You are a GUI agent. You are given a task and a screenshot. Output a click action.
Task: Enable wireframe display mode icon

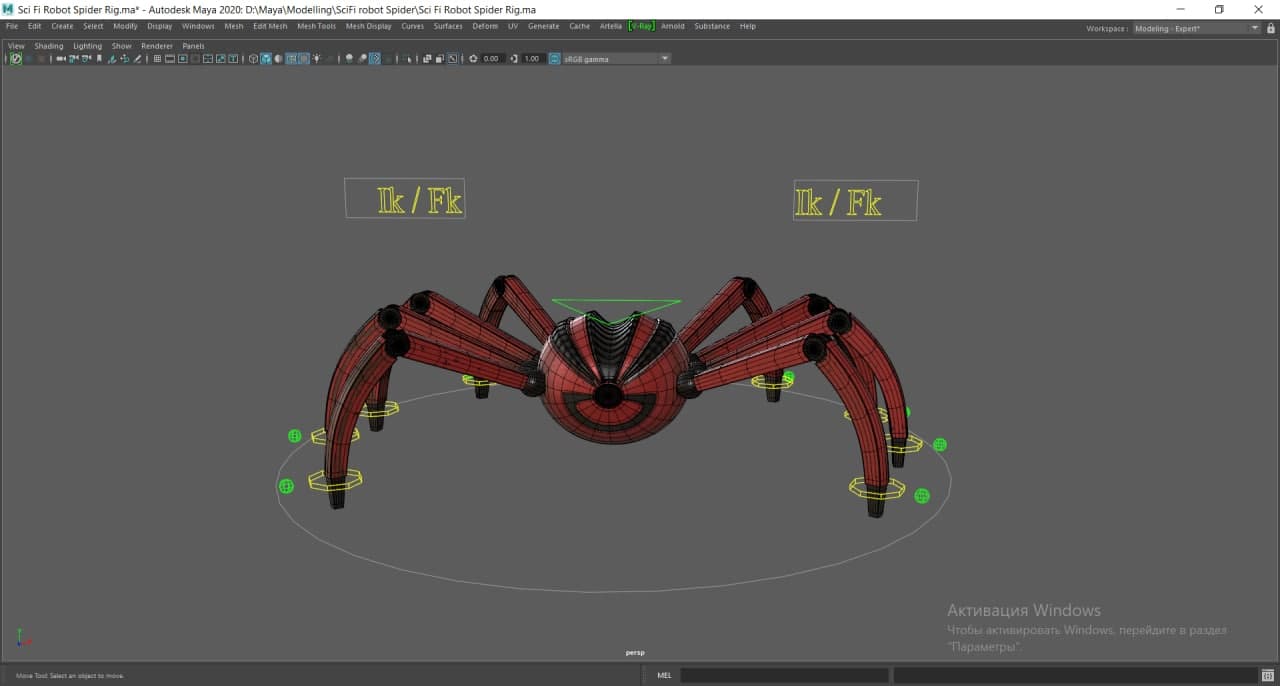(253, 59)
